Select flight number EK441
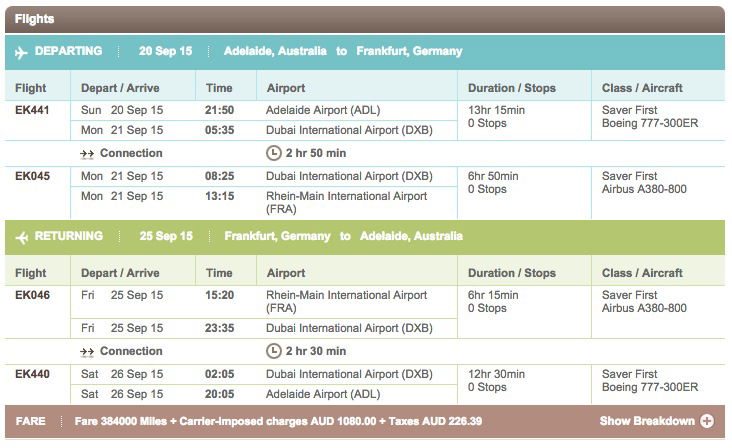Image resolution: width=732 pixels, height=448 pixels. [x=32, y=110]
